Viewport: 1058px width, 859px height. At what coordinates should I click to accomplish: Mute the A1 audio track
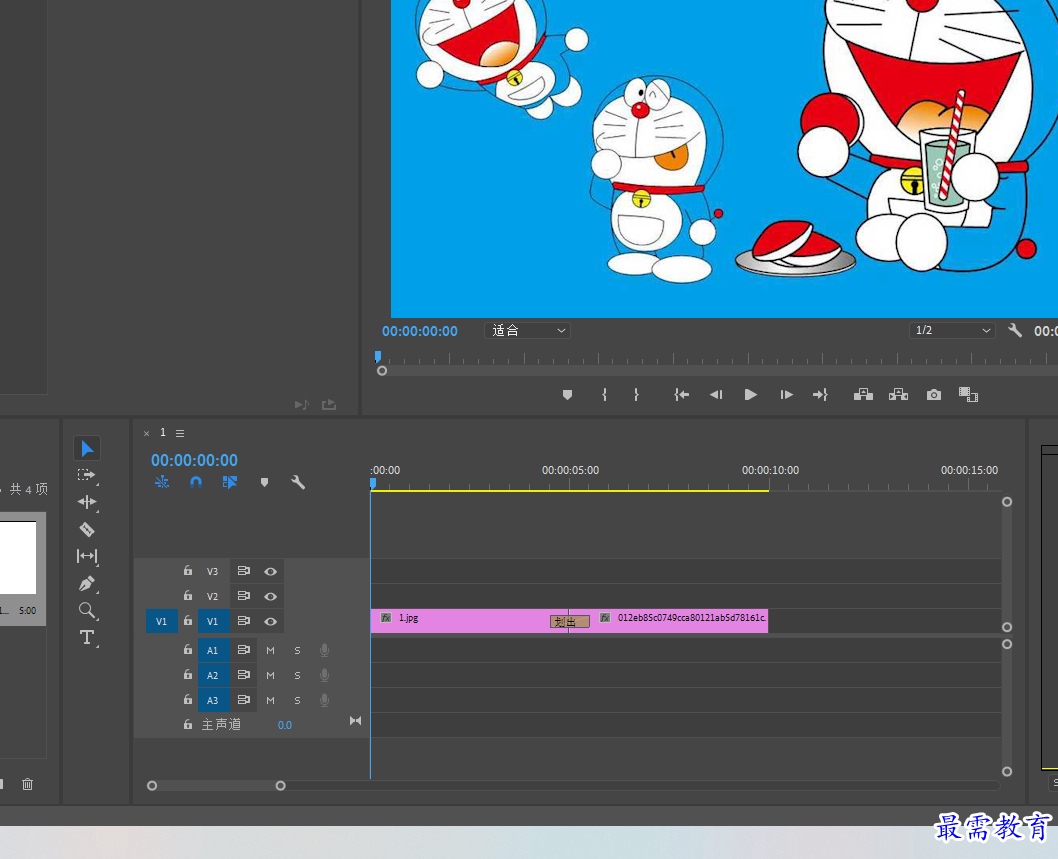click(271, 650)
